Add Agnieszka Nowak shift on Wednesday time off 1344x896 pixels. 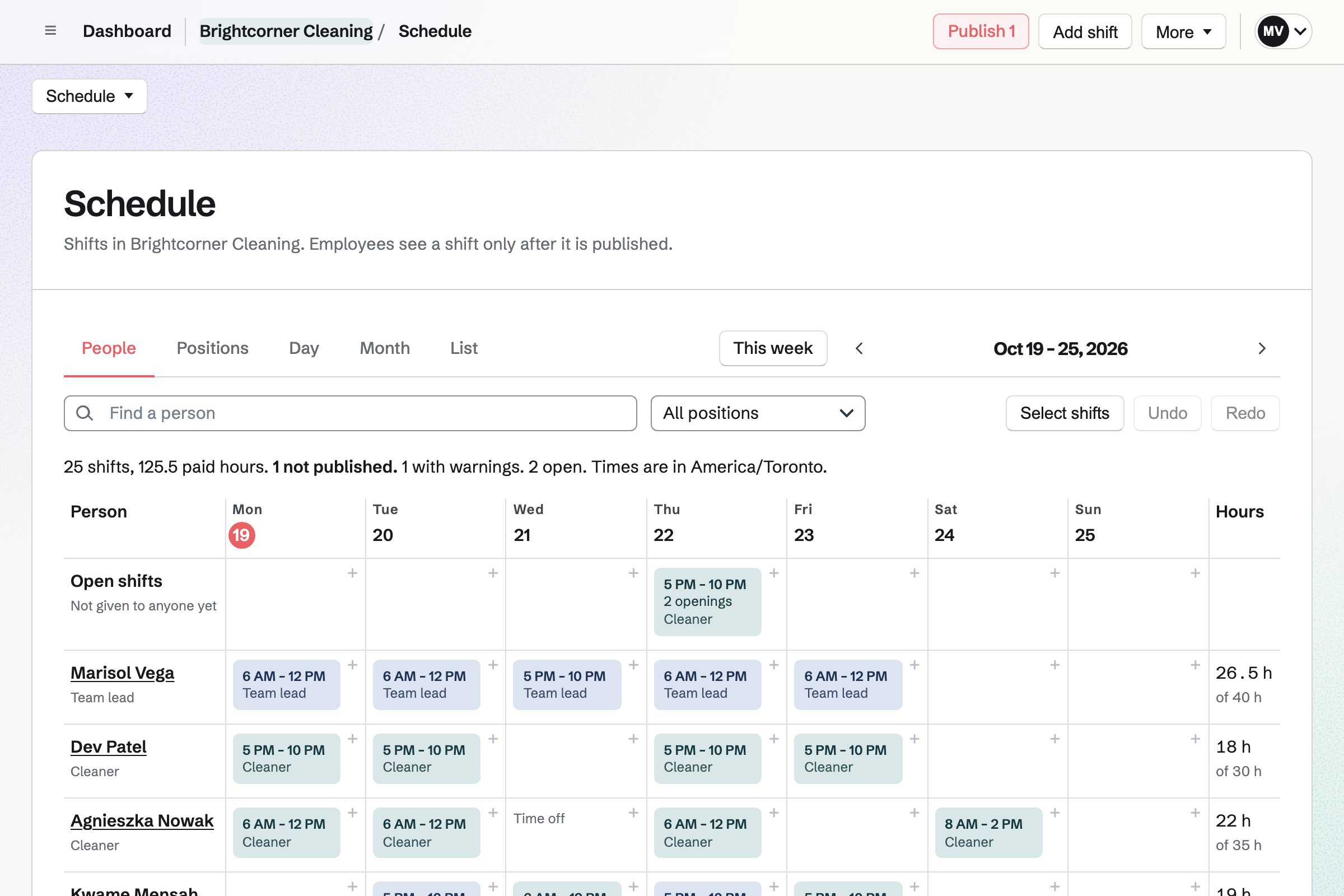point(633,813)
